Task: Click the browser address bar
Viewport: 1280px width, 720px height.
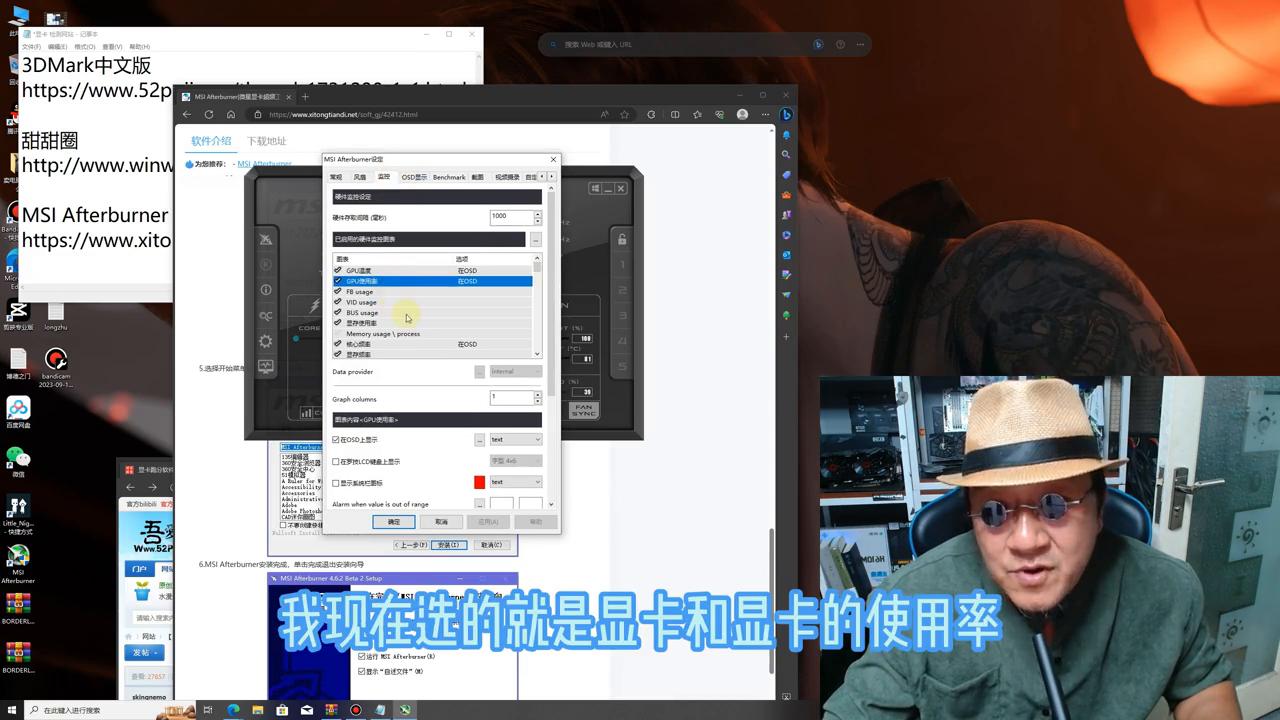Action: click(400, 114)
